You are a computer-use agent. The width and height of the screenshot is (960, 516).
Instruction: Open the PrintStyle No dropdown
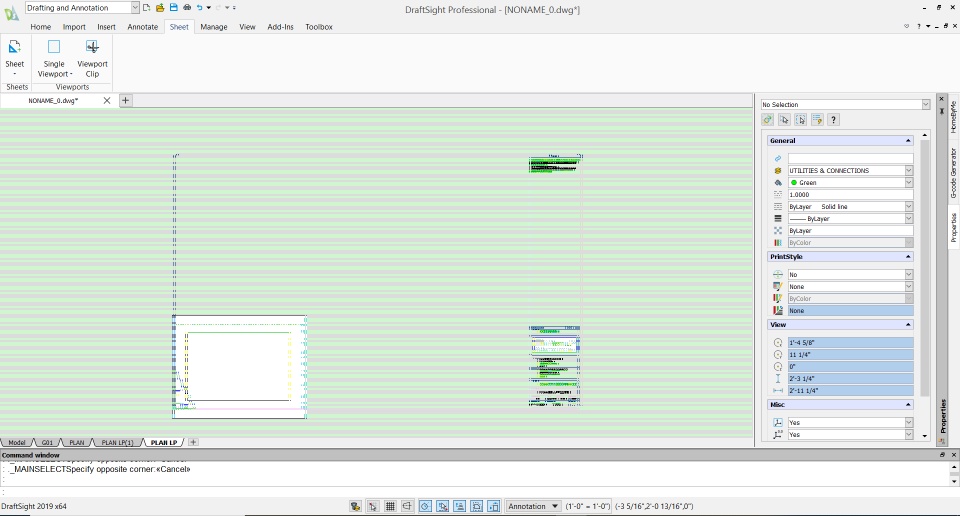909,274
